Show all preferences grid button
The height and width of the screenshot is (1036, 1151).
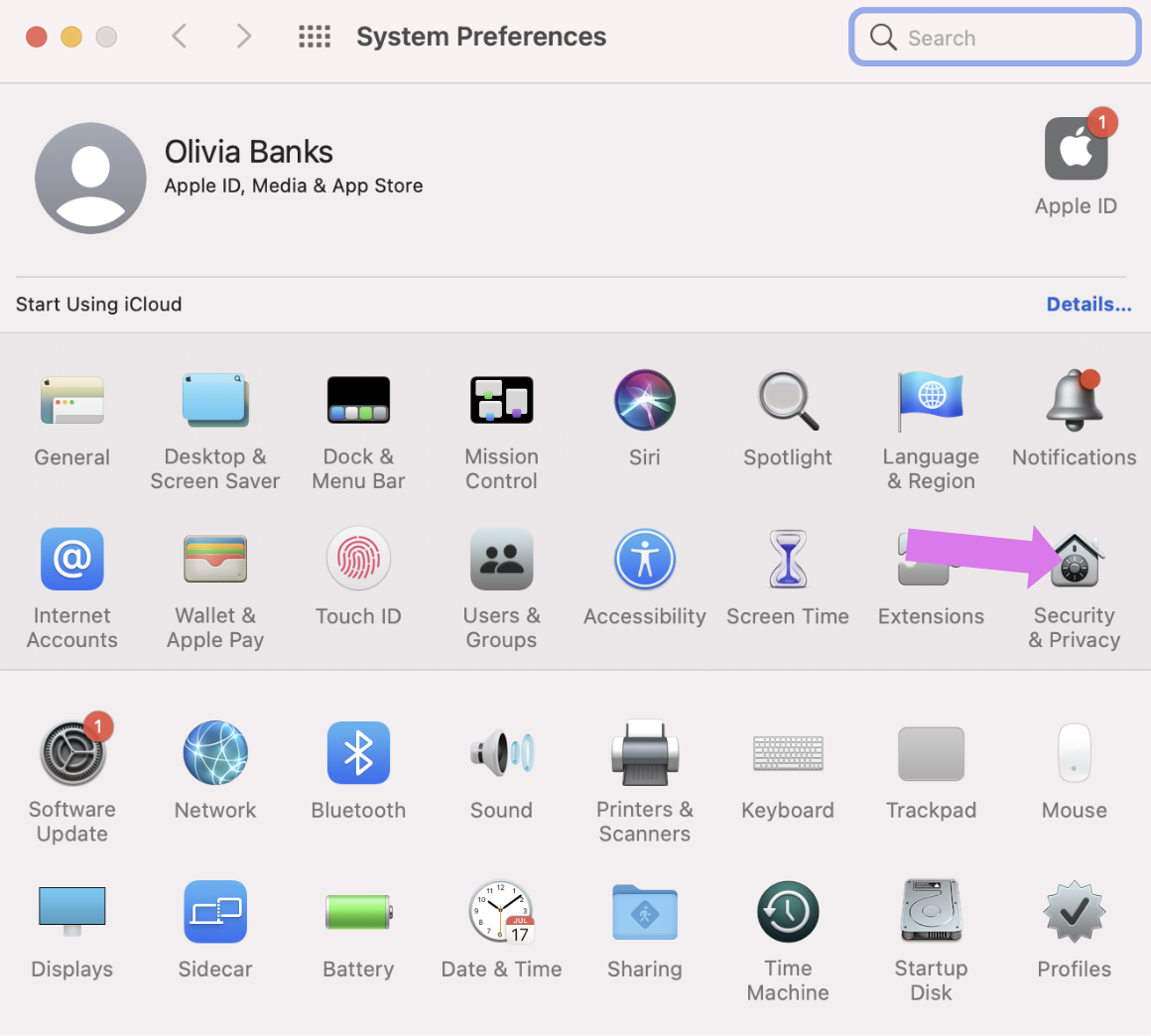315,36
